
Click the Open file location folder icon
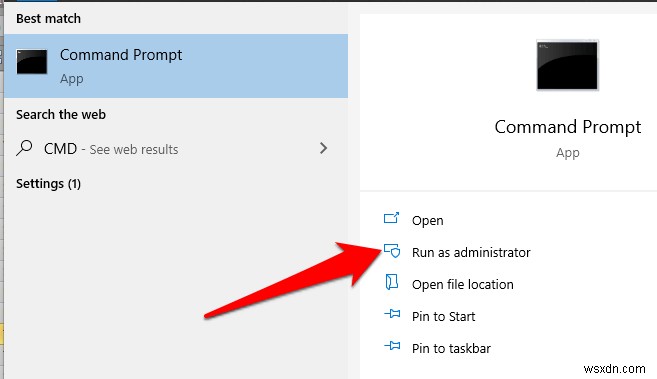coord(391,282)
